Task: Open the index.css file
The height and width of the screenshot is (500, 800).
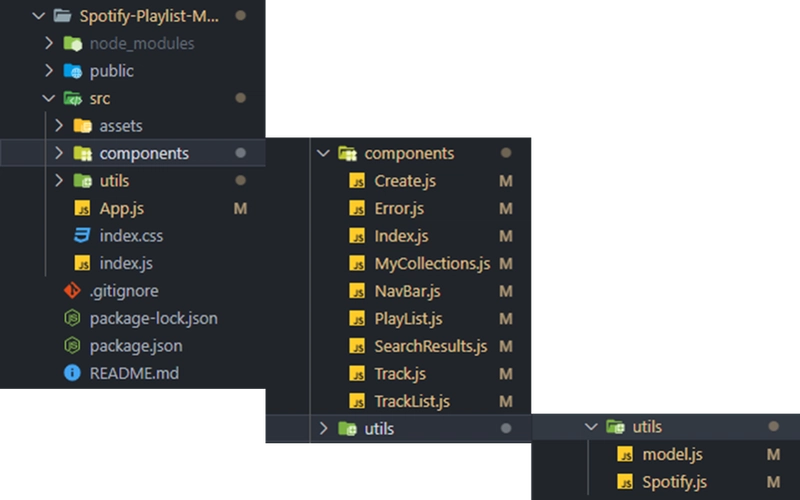Action: pos(131,236)
